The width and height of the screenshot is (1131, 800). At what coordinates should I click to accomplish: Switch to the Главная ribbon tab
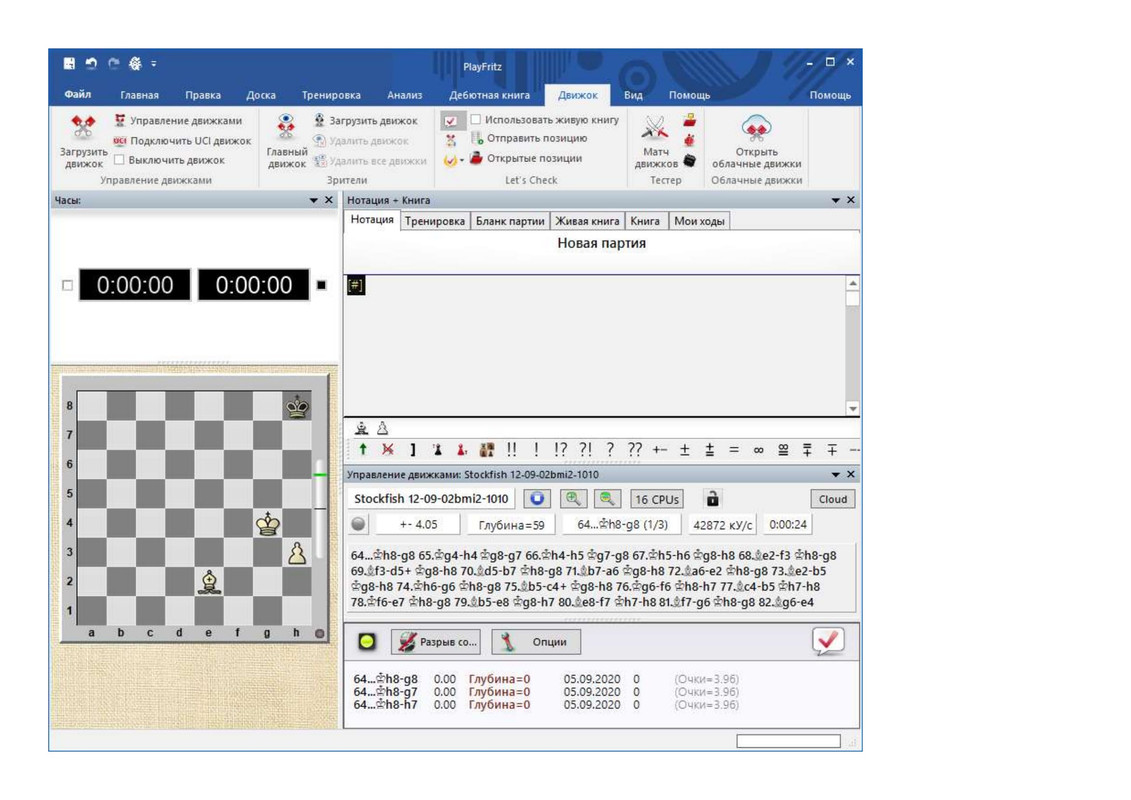[x=139, y=94]
